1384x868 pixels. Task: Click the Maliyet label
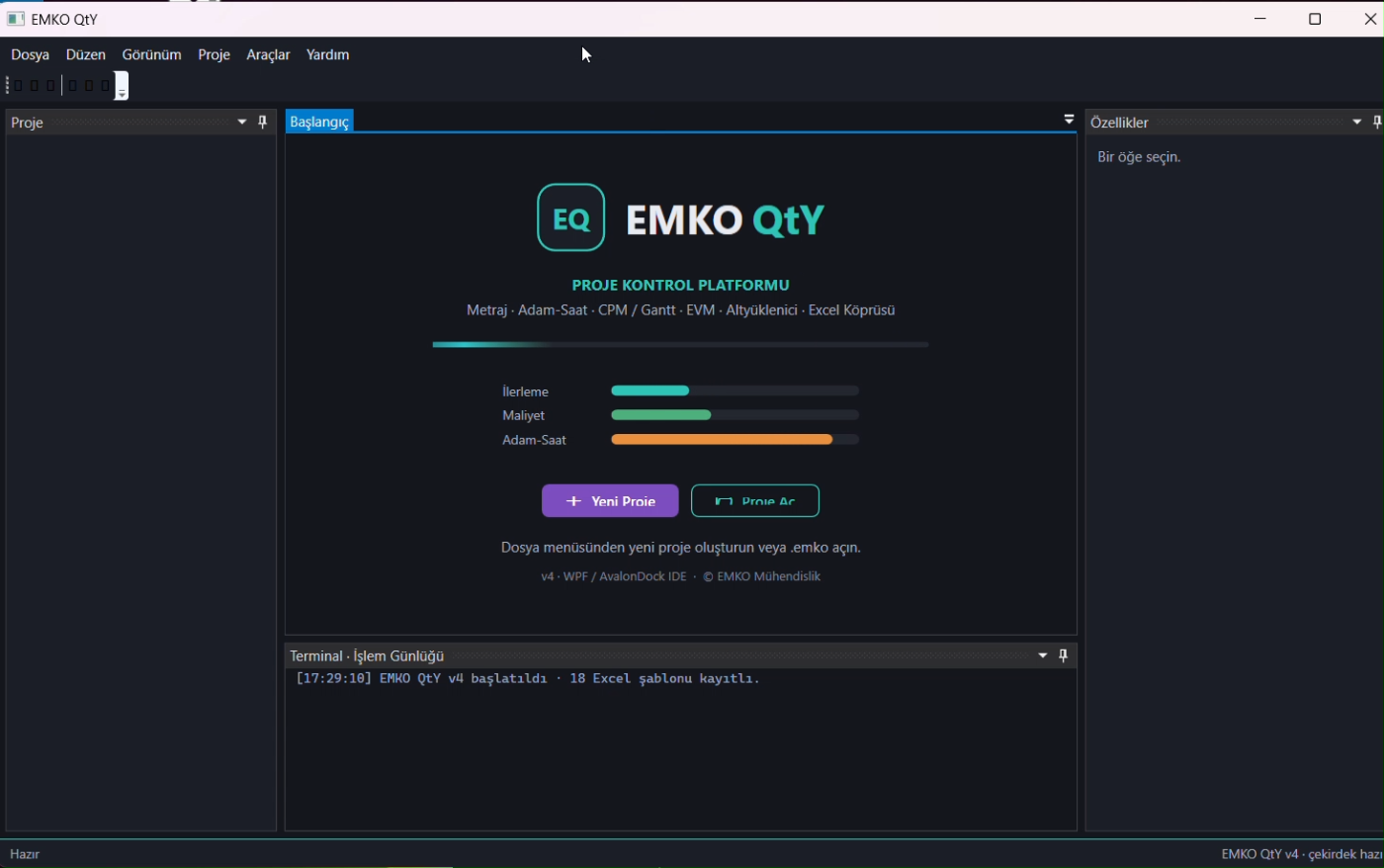tap(523, 415)
